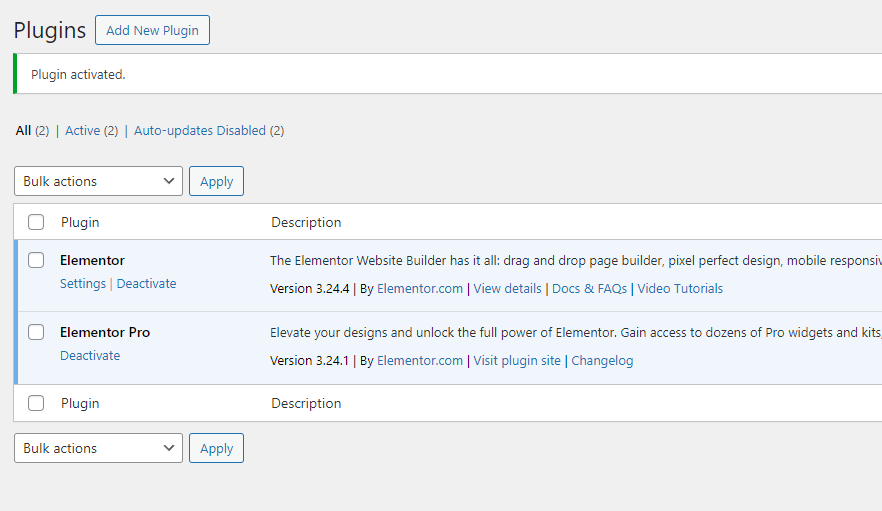Click the Elementor plugin name
Image resolution: width=882 pixels, height=511 pixels.
click(92, 261)
